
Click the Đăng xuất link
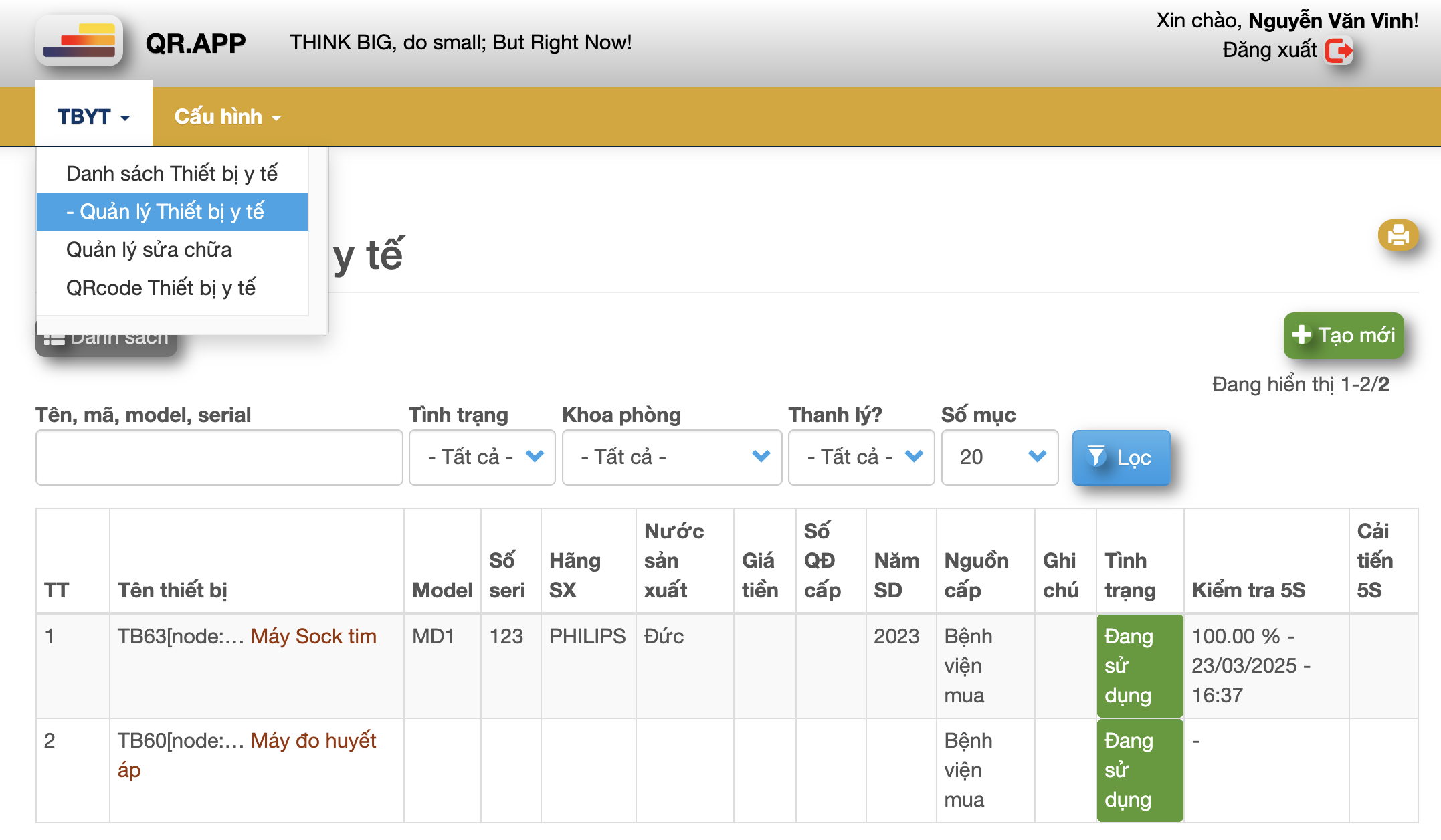click(x=1269, y=50)
